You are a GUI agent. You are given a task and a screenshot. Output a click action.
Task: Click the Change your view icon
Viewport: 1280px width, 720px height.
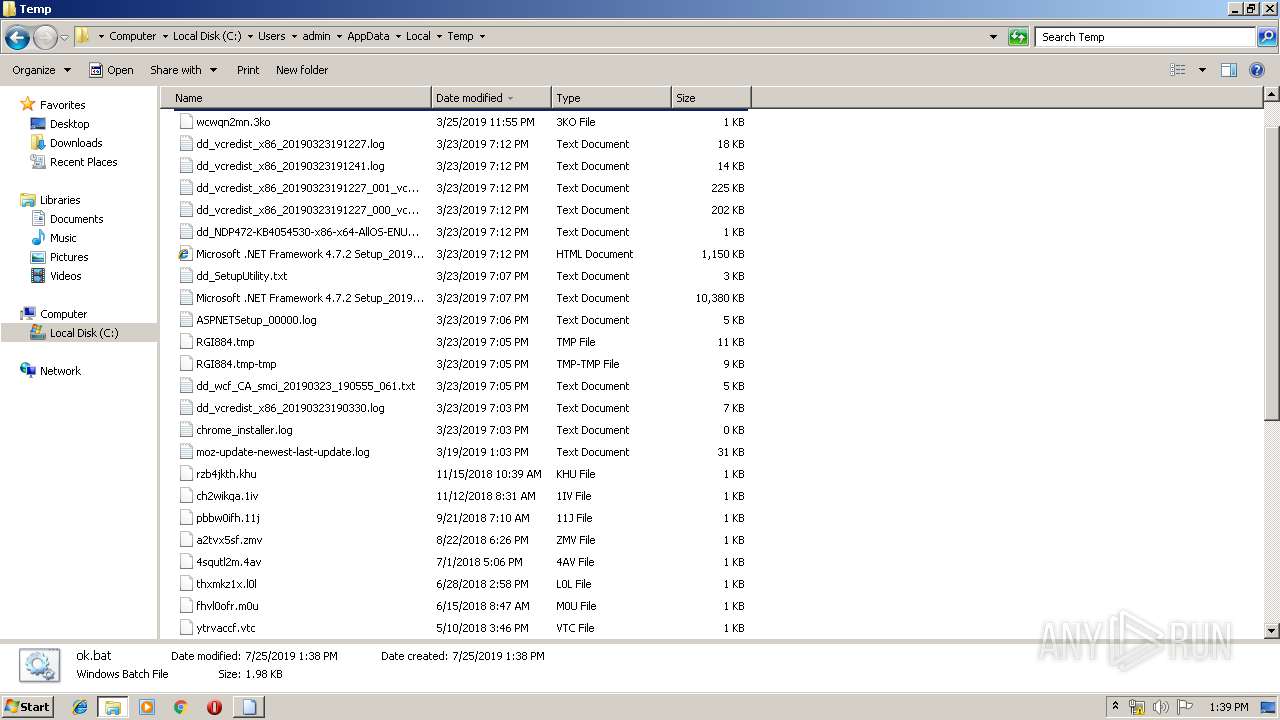(x=1178, y=70)
